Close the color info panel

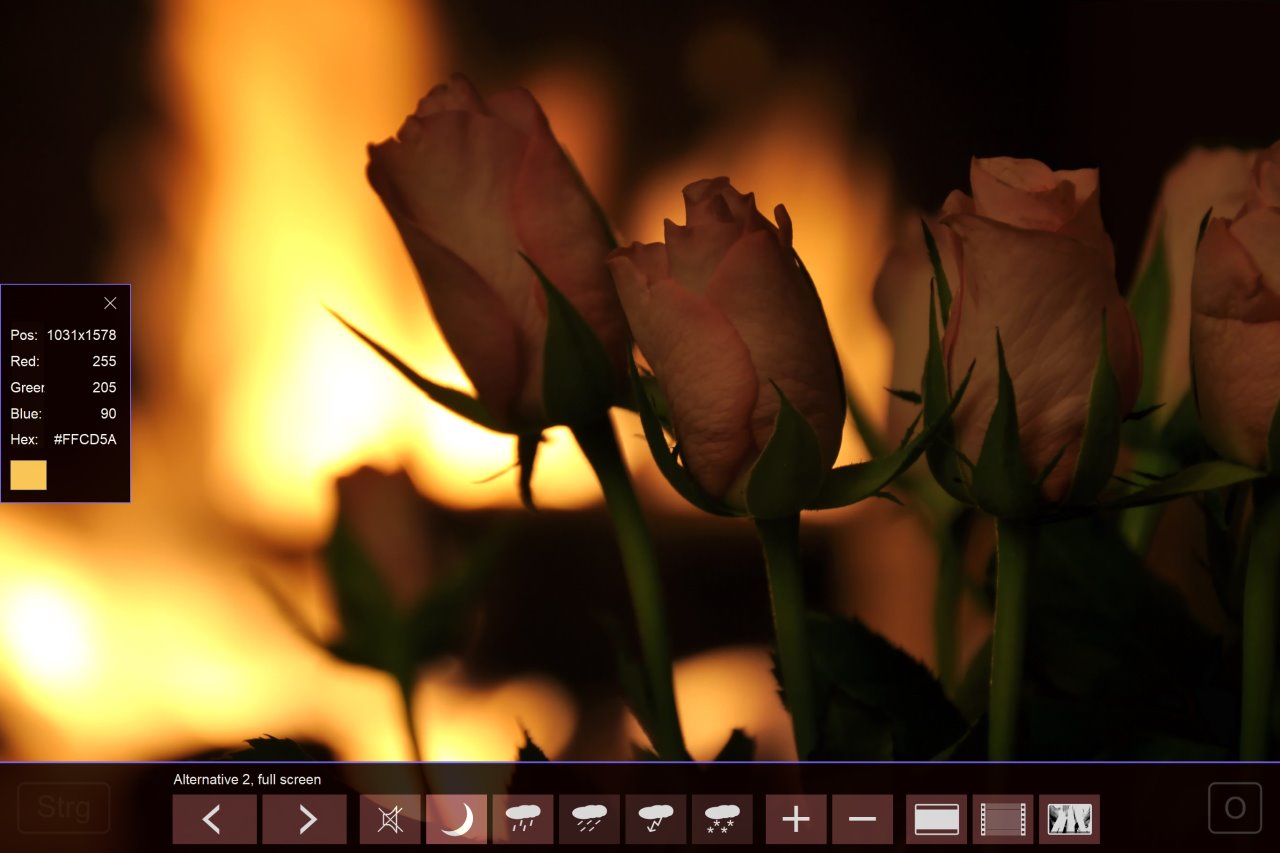coord(110,303)
